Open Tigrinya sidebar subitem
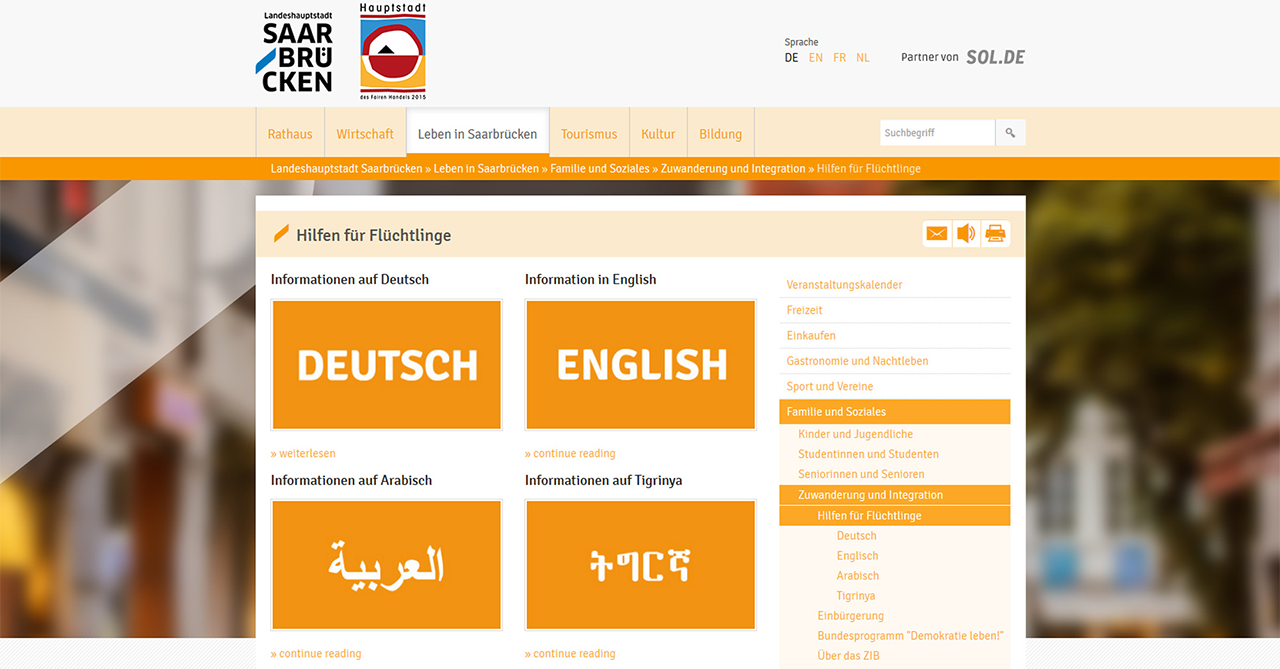The width and height of the screenshot is (1280, 669). [856, 596]
